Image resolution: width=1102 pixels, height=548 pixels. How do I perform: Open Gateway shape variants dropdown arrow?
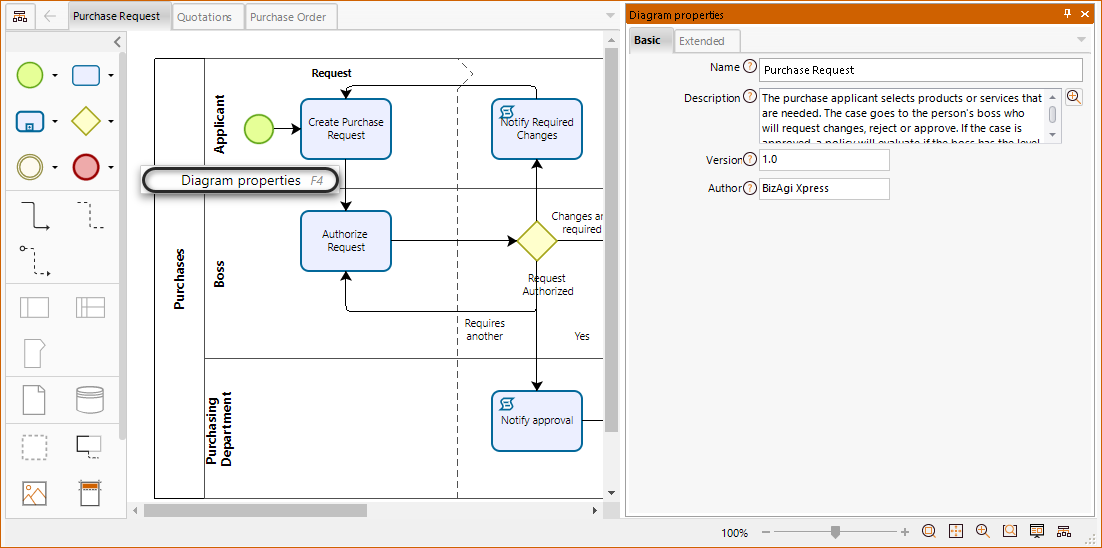point(111,122)
